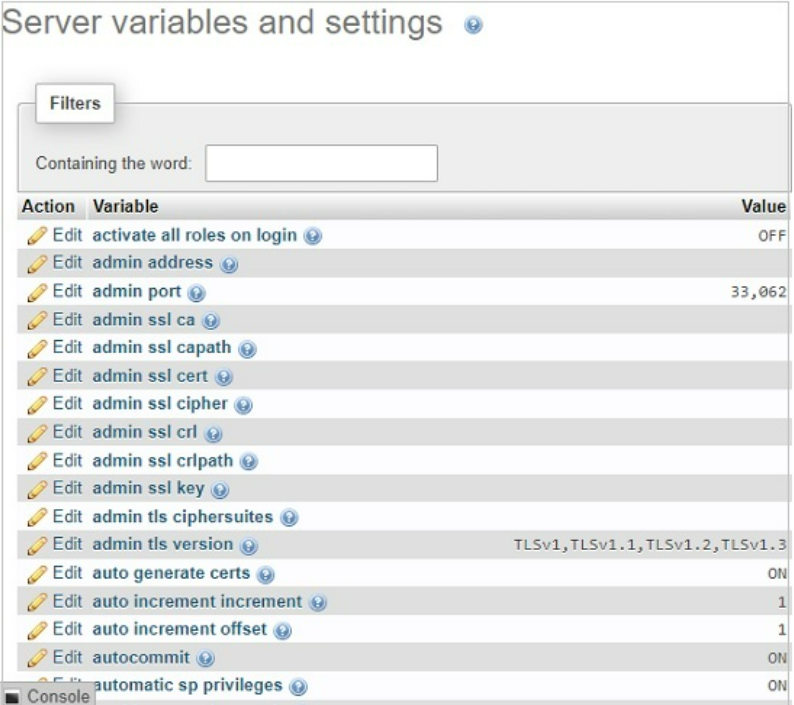Image resolution: width=794 pixels, height=705 pixels.
Task: Open help icon for admin tls version
Action: coord(249,546)
